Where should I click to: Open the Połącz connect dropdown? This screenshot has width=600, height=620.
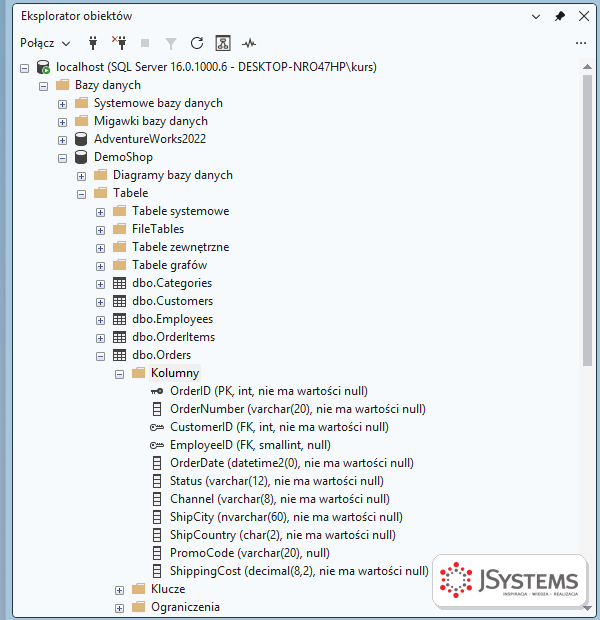(x=45, y=43)
